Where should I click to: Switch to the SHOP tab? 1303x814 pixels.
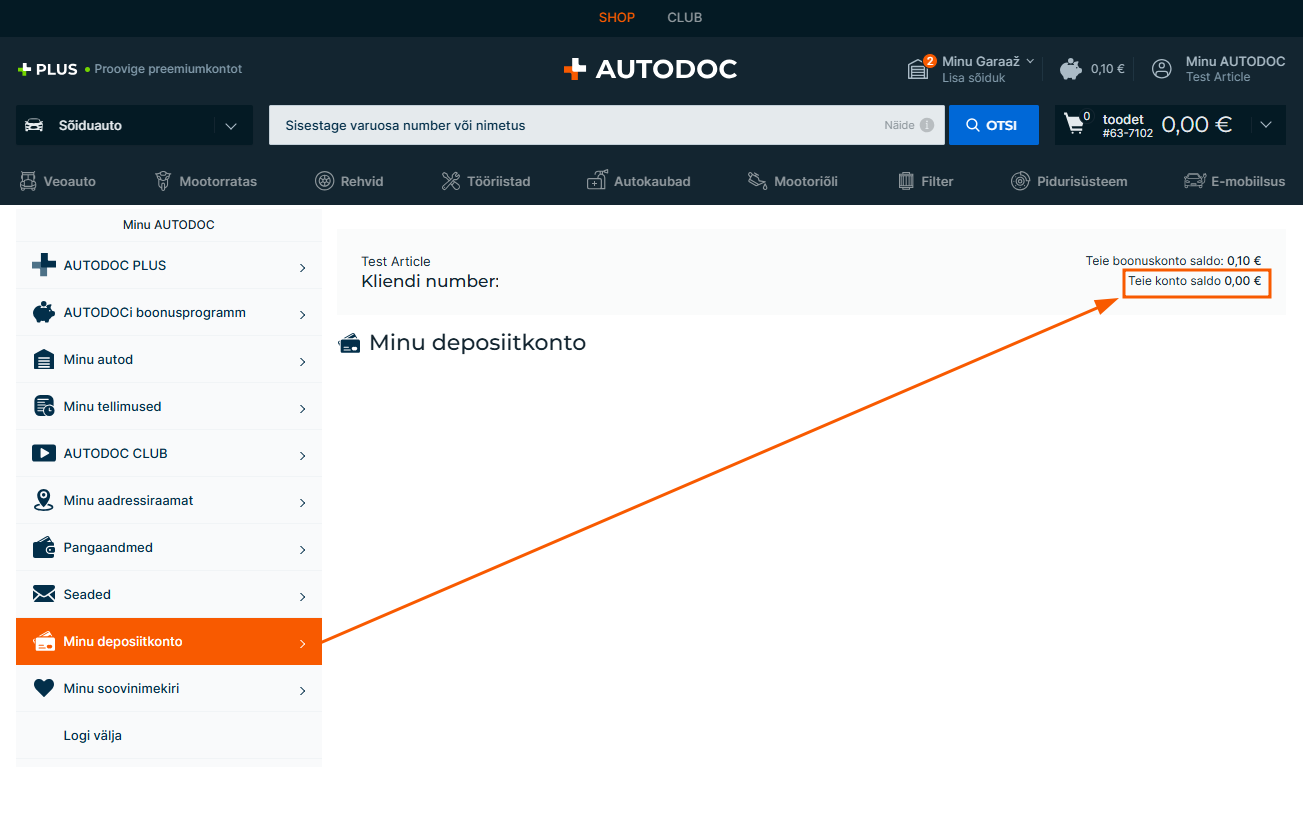[616, 18]
